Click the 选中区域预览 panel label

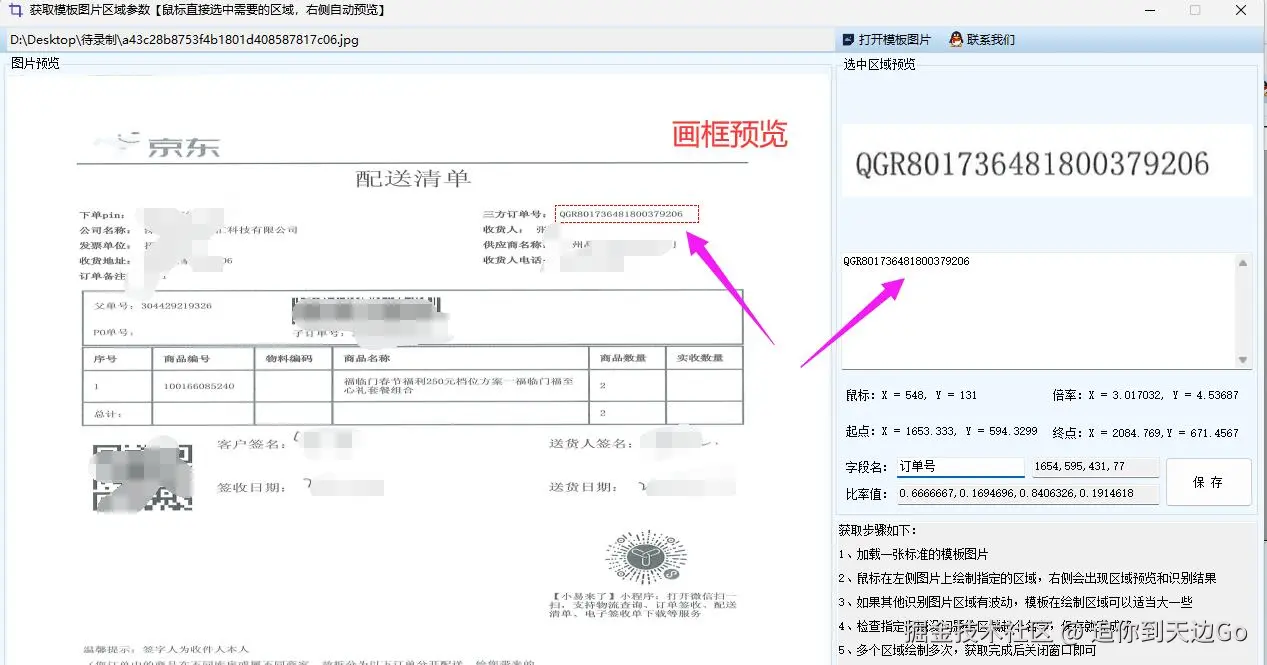879,64
